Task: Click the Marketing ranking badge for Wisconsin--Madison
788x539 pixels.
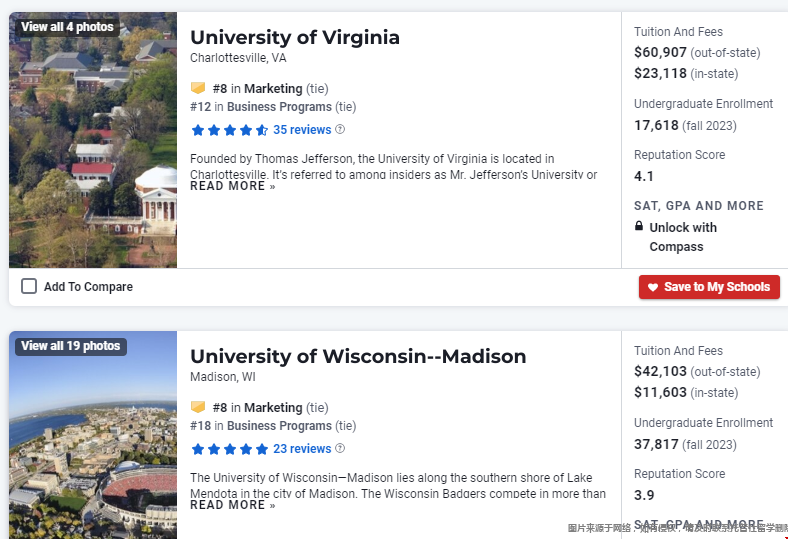Action: tap(198, 407)
